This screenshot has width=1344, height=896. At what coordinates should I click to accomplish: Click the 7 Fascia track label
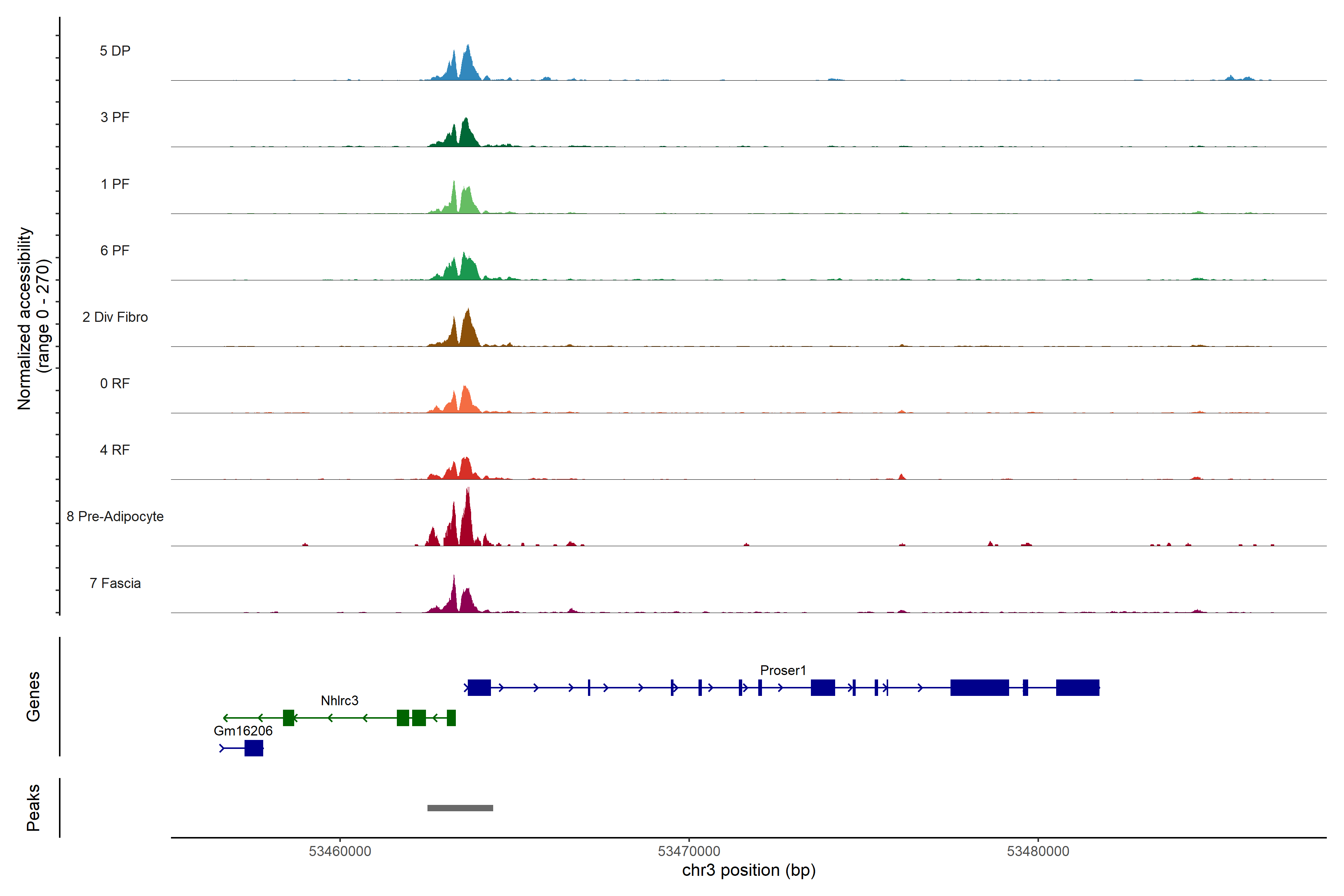click(x=115, y=583)
